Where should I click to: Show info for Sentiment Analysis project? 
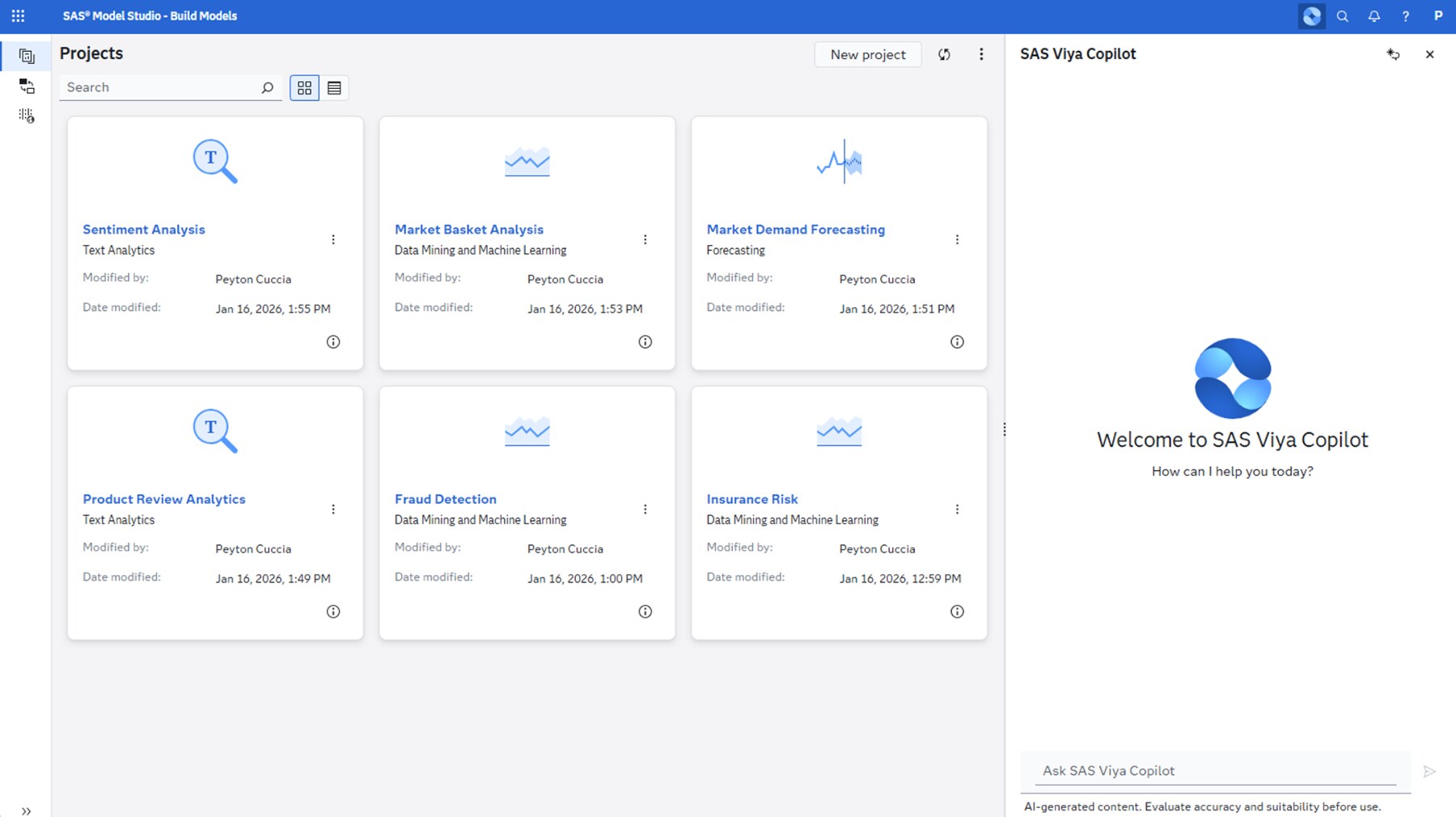(x=333, y=342)
